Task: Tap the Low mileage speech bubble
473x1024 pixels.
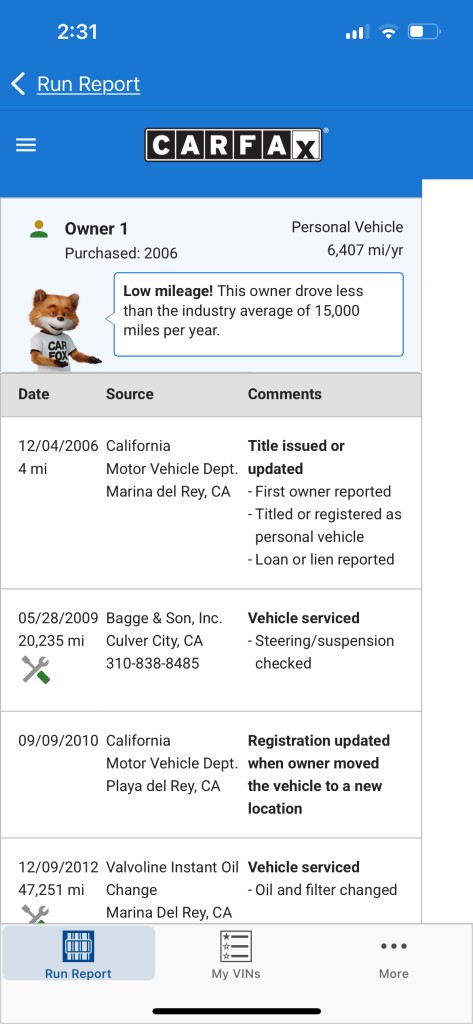Action: (x=259, y=314)
